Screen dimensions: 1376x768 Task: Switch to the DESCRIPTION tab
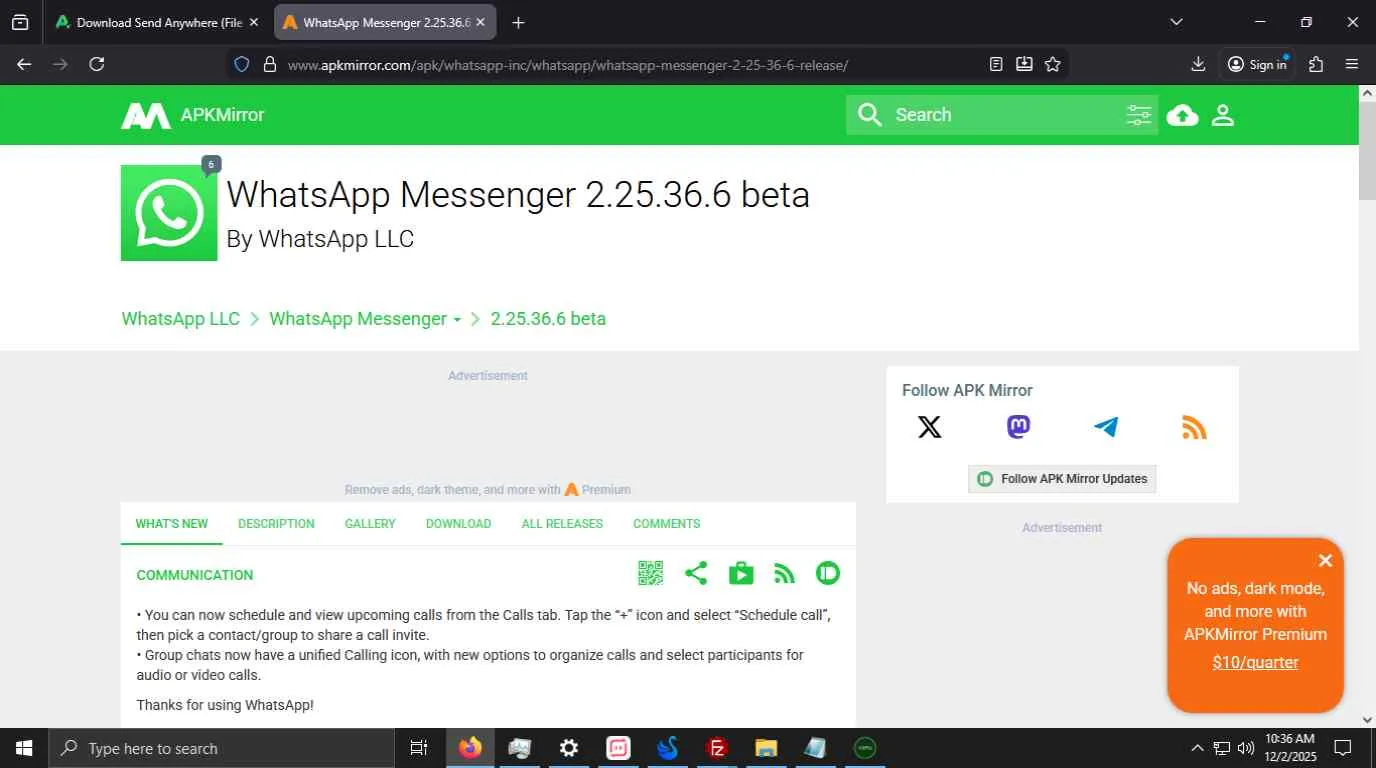pos(276,523)
